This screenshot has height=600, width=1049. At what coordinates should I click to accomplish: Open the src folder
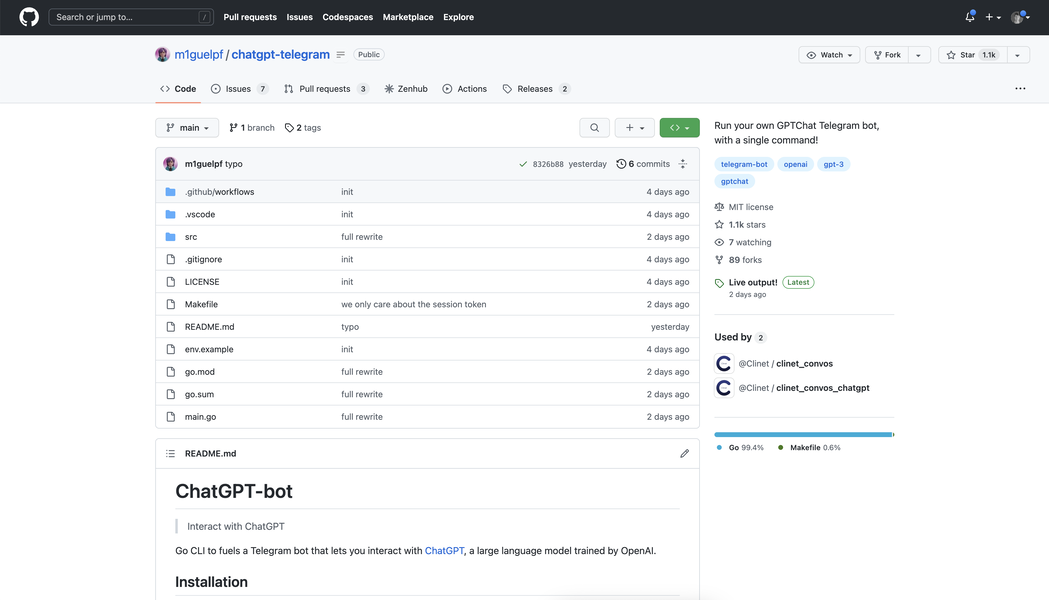(191, 237)
